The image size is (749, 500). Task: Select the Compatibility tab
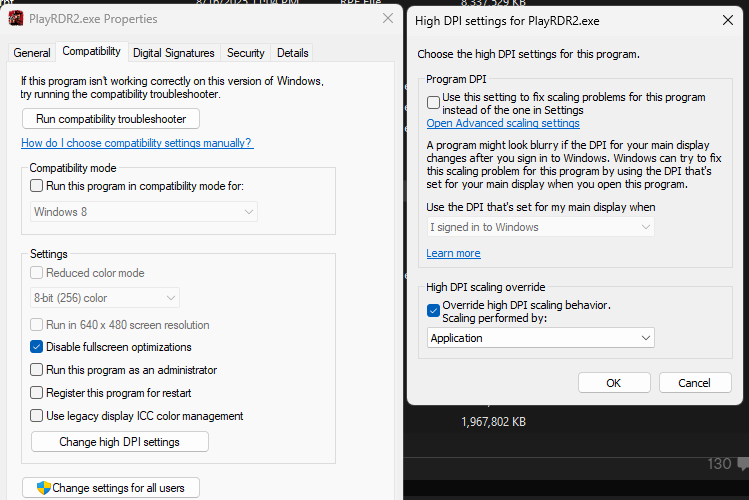[91, 51]
